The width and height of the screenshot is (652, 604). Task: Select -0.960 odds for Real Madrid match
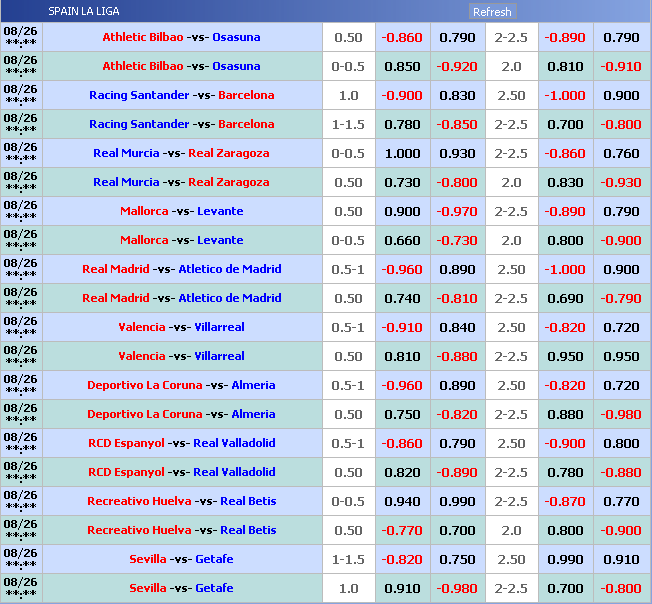click(x=402, y=269)
